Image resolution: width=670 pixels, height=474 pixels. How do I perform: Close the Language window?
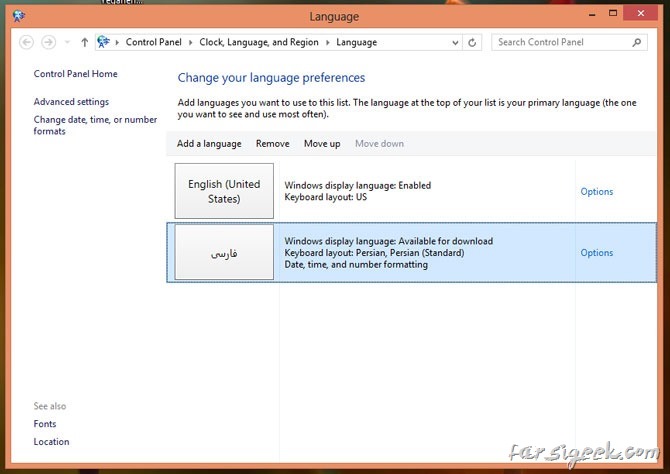tap(641, 13)
